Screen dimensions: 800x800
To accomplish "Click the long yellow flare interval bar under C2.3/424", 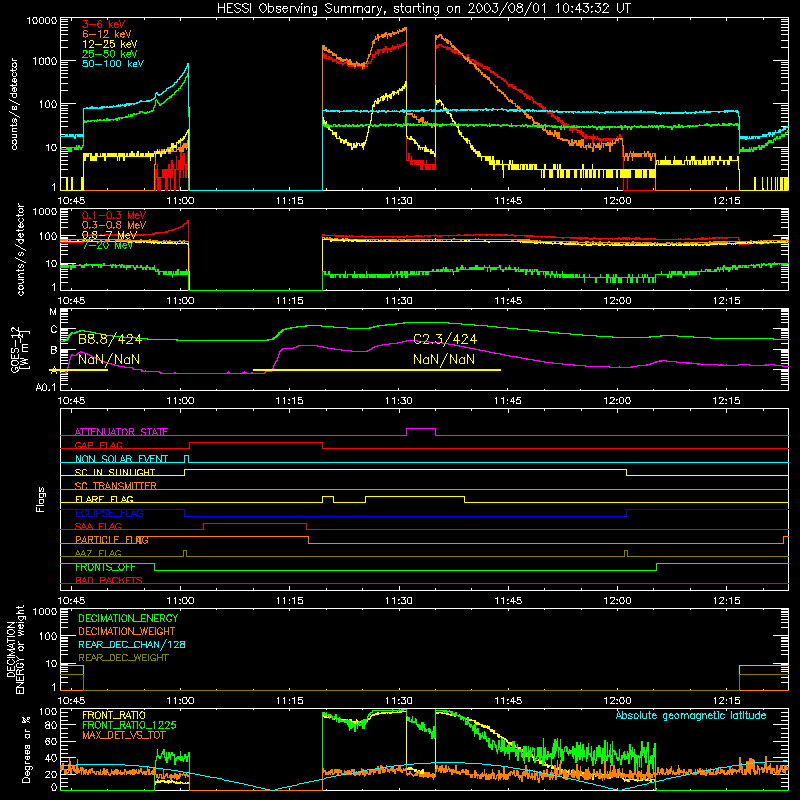I will 377,370.
